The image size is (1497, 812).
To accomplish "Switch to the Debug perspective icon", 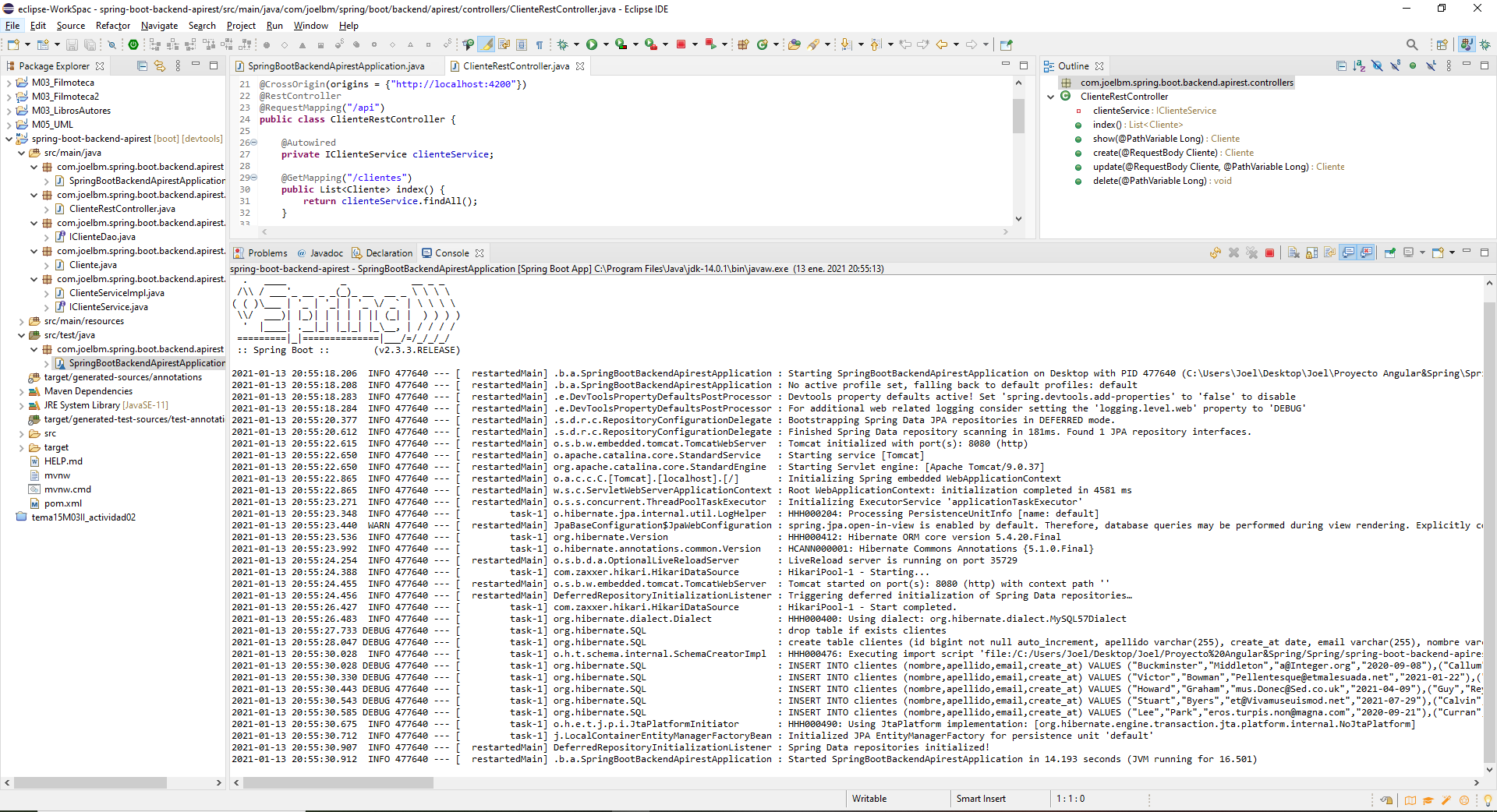I will pyautogui.click(x=1485, y=44).
